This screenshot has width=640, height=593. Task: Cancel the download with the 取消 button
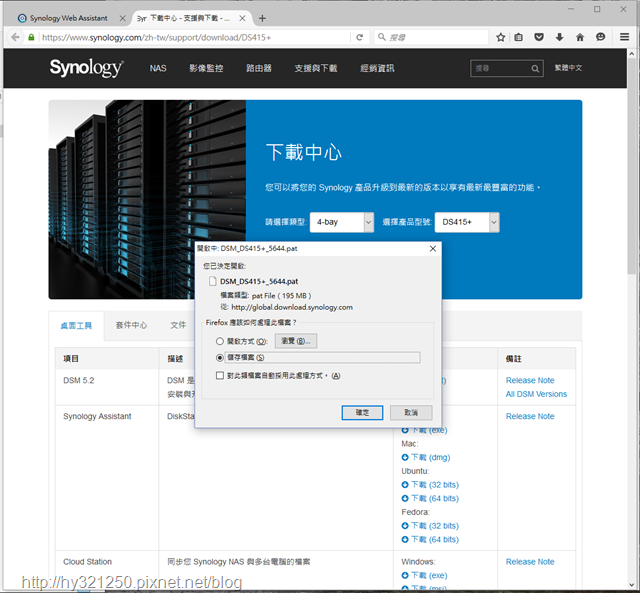pos(411,412)
